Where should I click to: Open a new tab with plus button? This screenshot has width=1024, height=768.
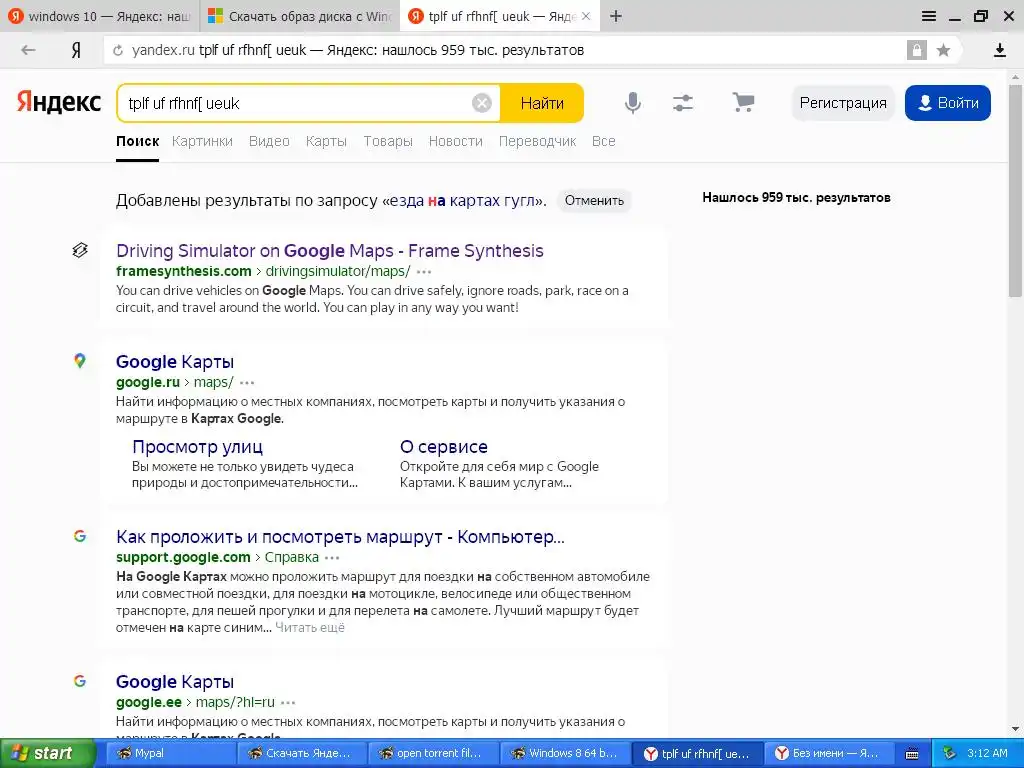coord(616,16)
